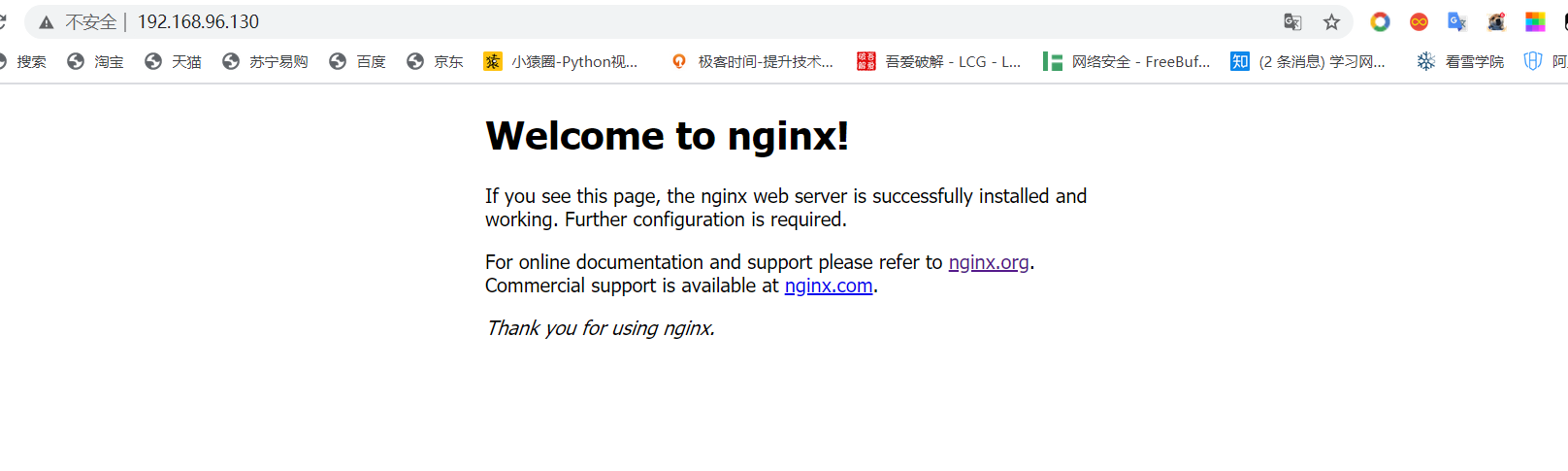Bookmark this page with the star icon
Screen dimensions: 1568x471
tap(1331, 21)
